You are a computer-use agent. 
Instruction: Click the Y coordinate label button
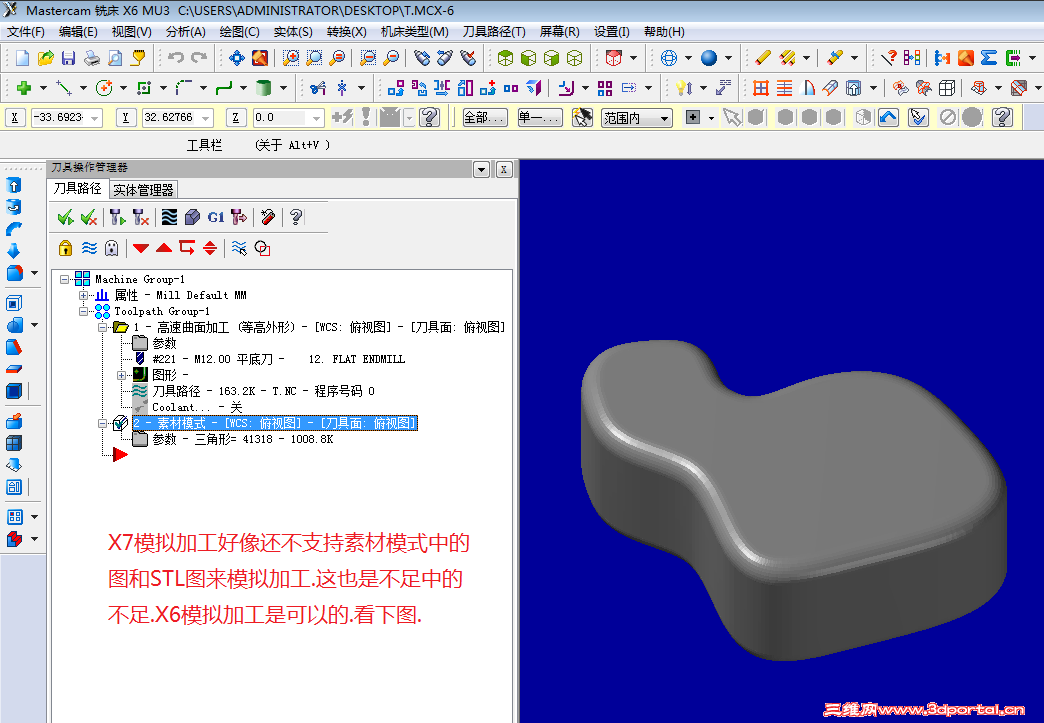[x=125, y=118]
